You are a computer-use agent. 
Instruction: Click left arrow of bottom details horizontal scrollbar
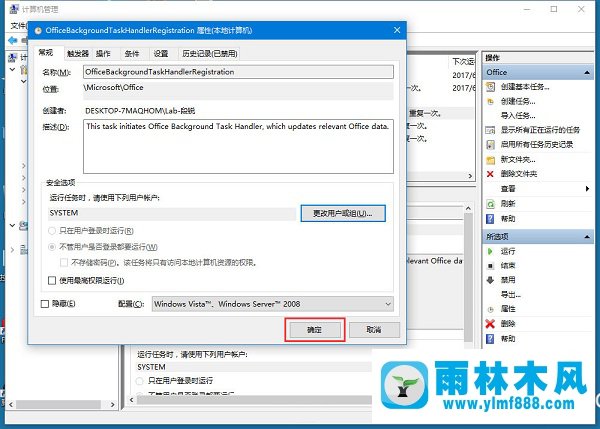(132, 400)
